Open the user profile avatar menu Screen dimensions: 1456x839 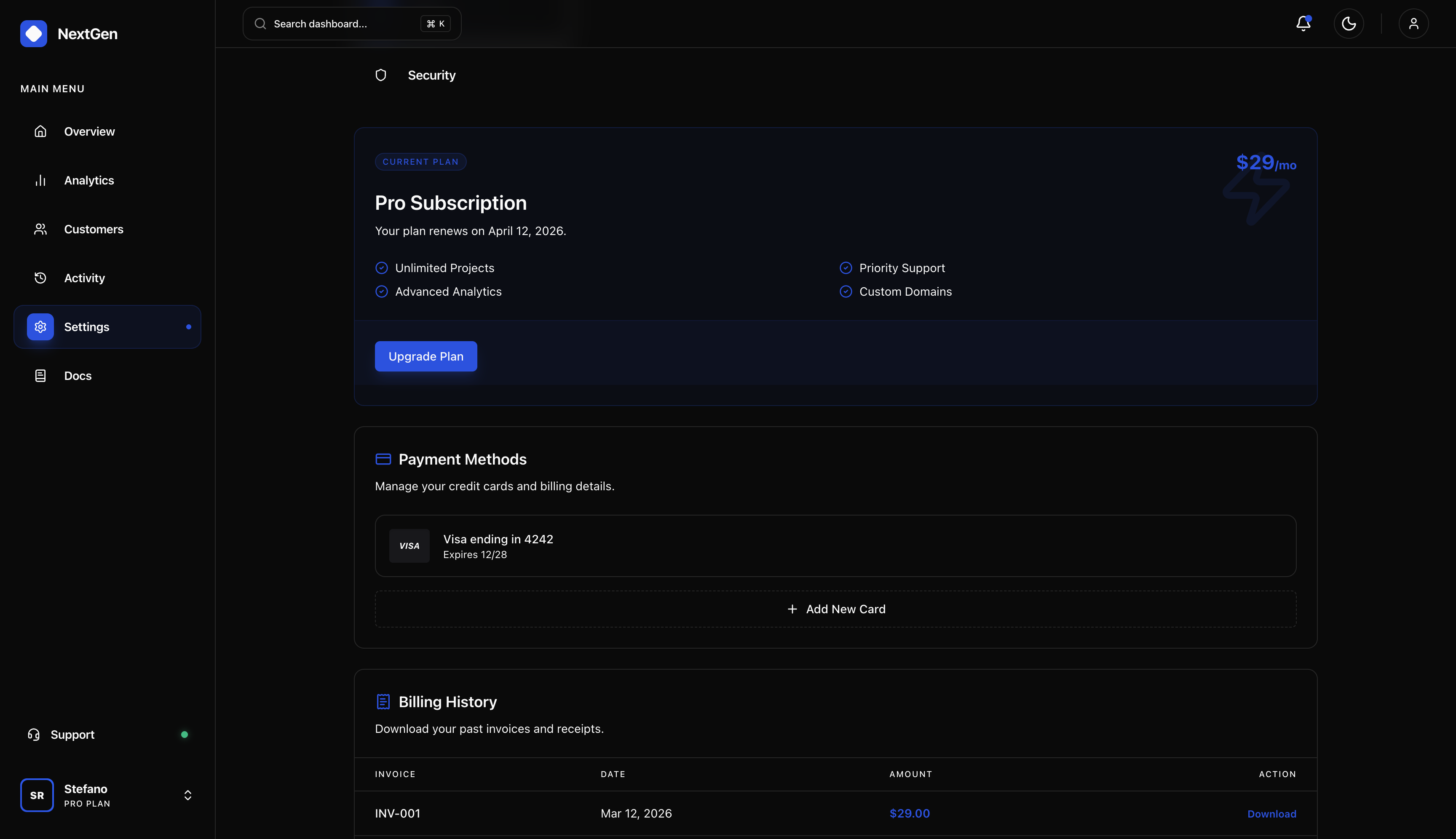click(1413, 23)
